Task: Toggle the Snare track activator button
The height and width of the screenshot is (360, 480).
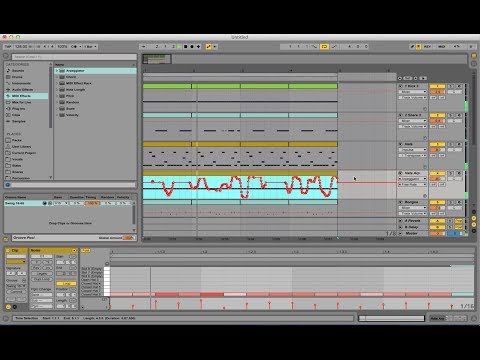Action: click(437, 115)
